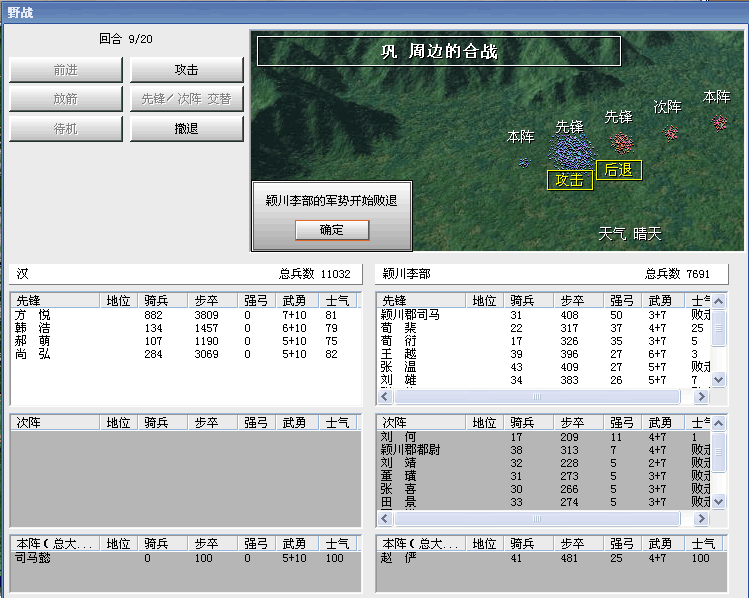
Task: Click the 前进 advance button
Action: tap(66, 70)
